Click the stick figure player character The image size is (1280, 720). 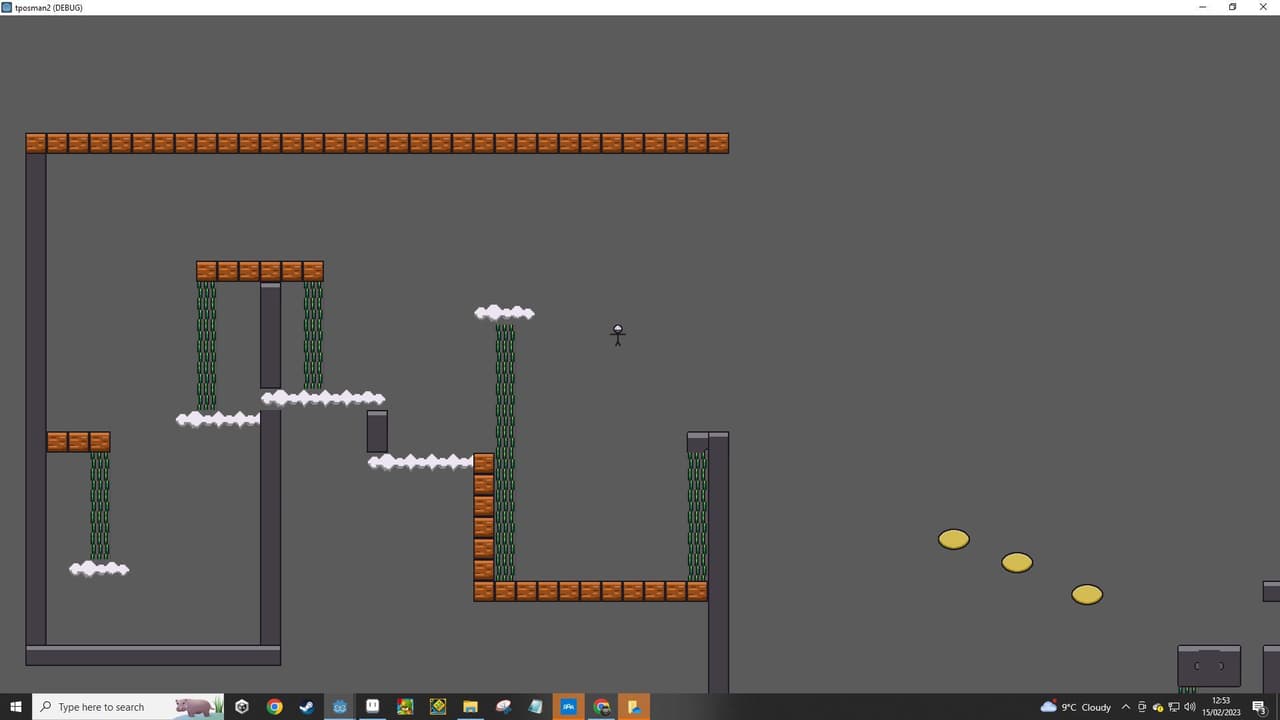coord(618,335)
